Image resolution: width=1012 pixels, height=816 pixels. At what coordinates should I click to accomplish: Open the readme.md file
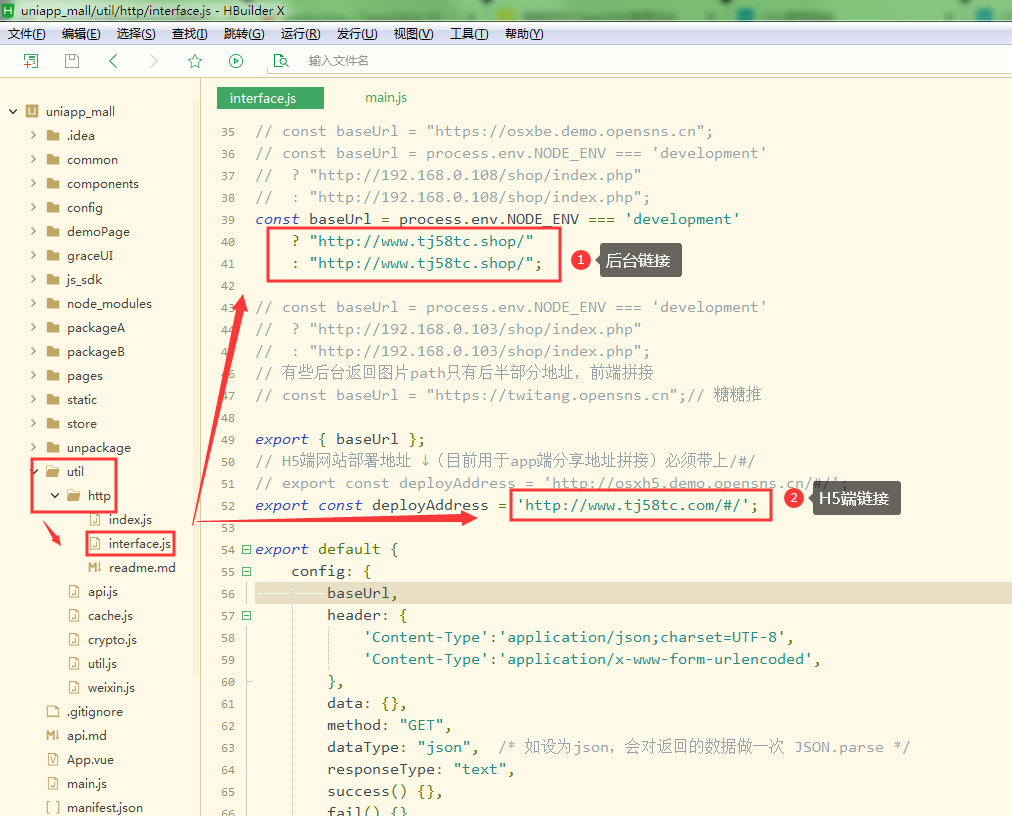pos(142,567)
